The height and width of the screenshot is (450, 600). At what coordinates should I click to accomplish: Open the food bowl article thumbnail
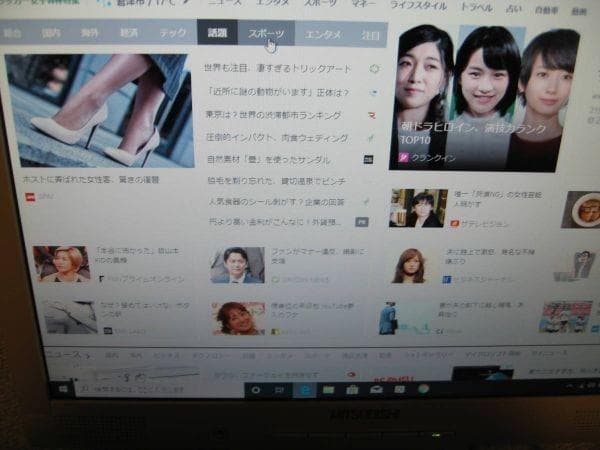point(581,210)
